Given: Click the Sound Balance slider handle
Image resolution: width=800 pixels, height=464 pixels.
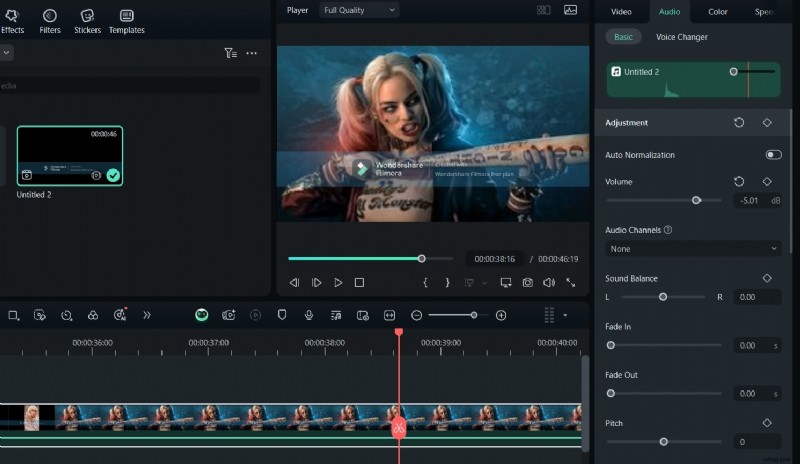Looking at the screenshot, I should point(663,297).
